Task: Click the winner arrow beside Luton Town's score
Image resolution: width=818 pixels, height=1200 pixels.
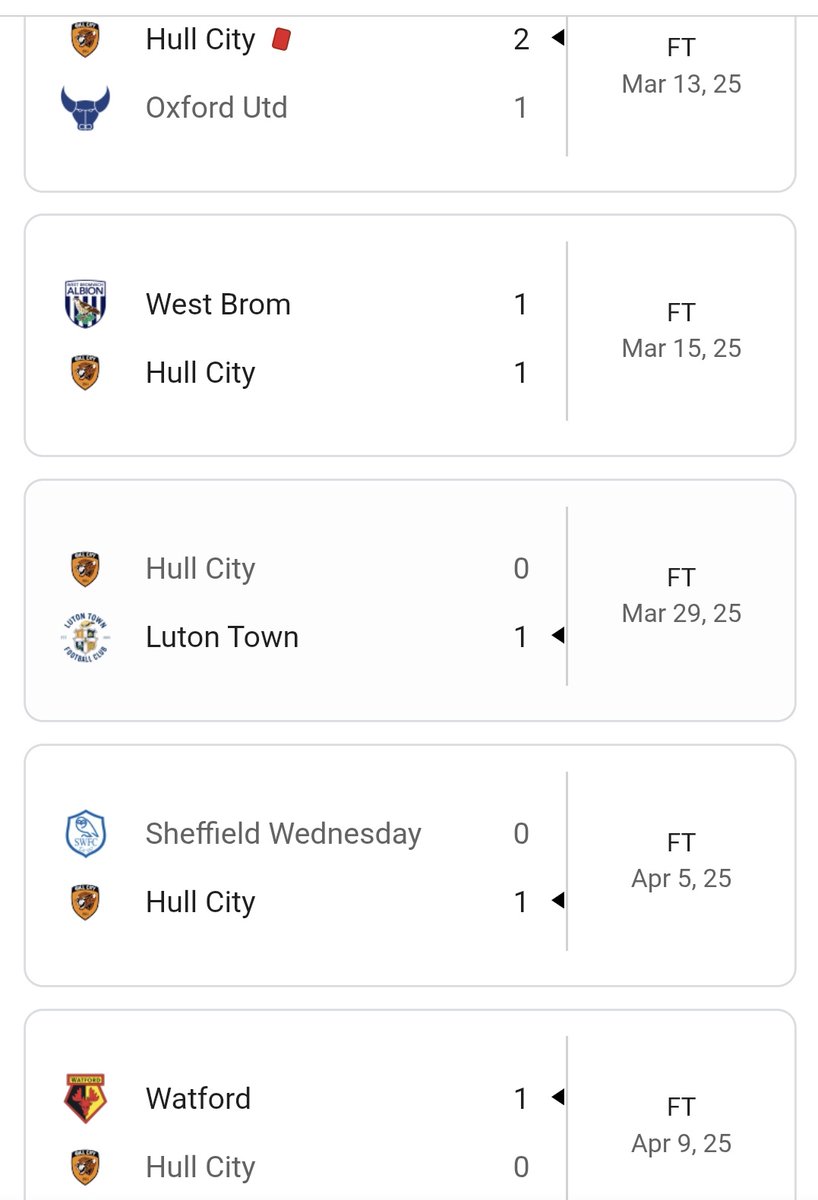Action: coord(558,636)
